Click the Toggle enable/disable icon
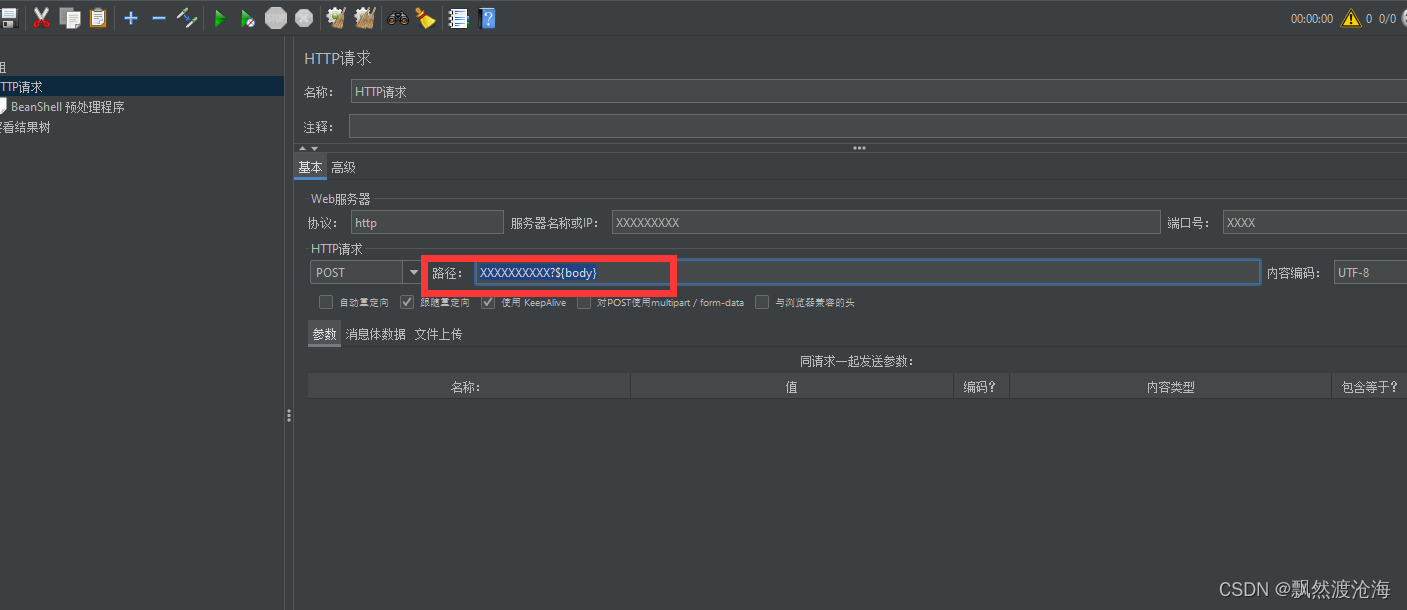Screen dimensions: 1407x610 point(187,18)
